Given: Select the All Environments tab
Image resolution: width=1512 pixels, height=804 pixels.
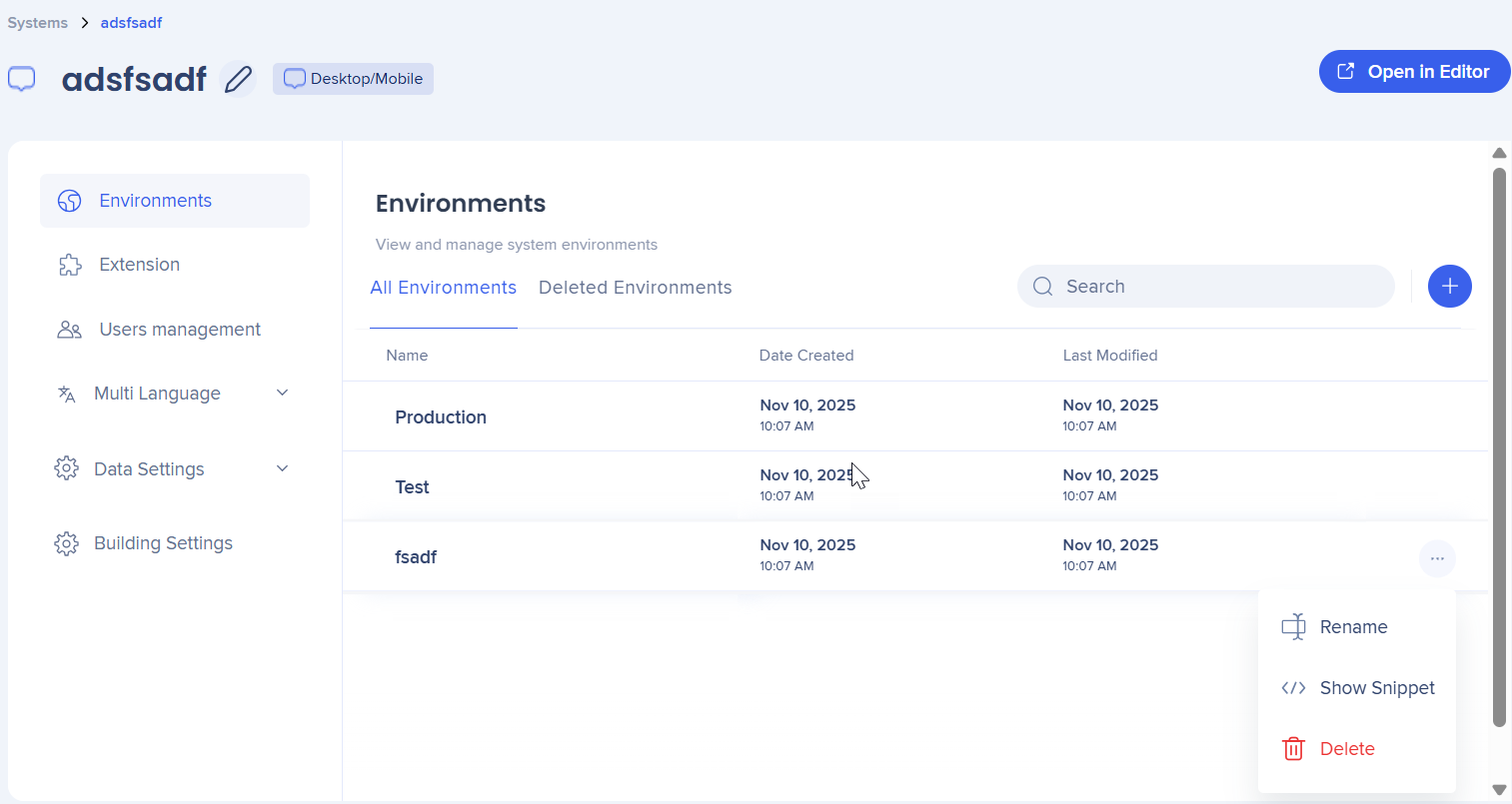Looking at the screenshot, I should [x=443, y=288].
